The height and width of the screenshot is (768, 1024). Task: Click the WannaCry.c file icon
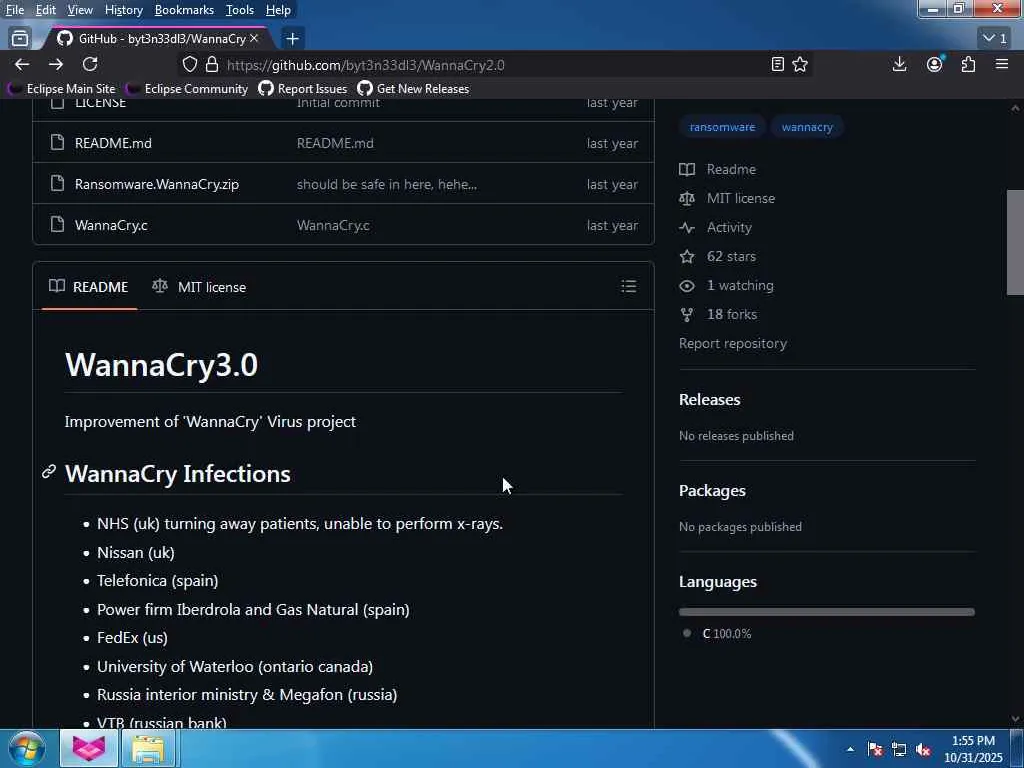tap(57, 225)
